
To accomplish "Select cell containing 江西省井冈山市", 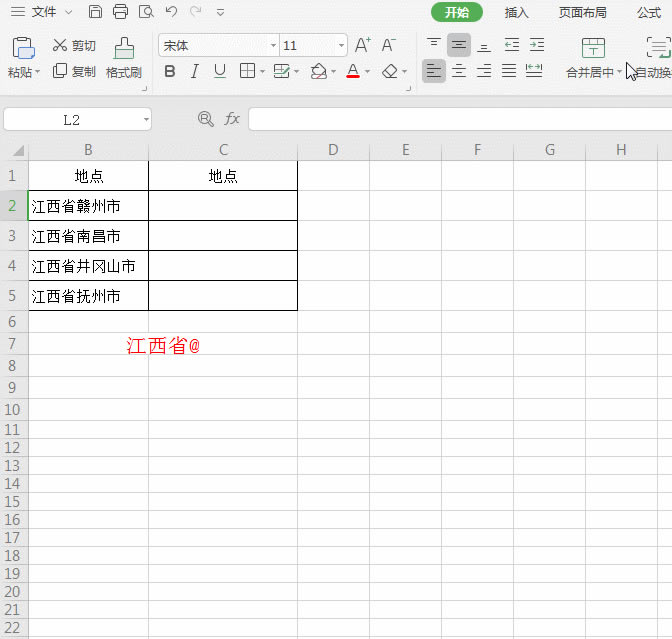I will point(88,266).
